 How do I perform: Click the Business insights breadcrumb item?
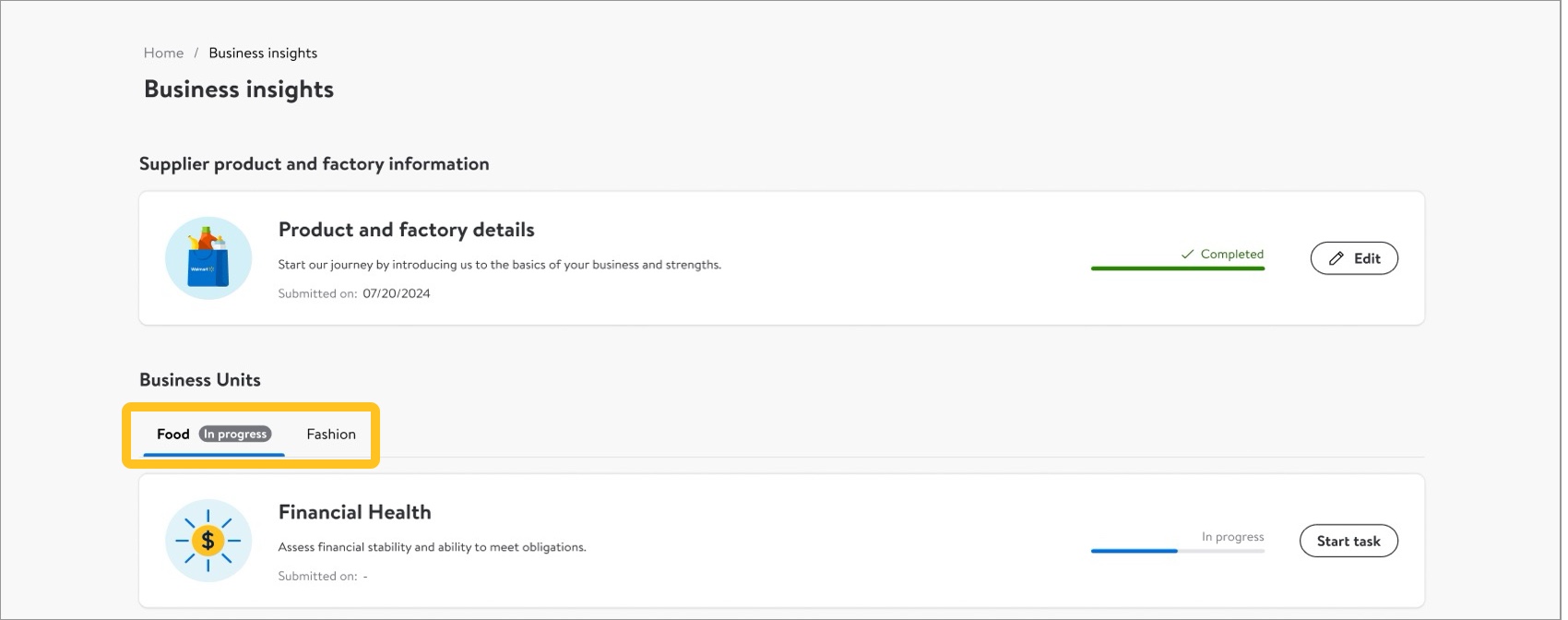(263, 54)
